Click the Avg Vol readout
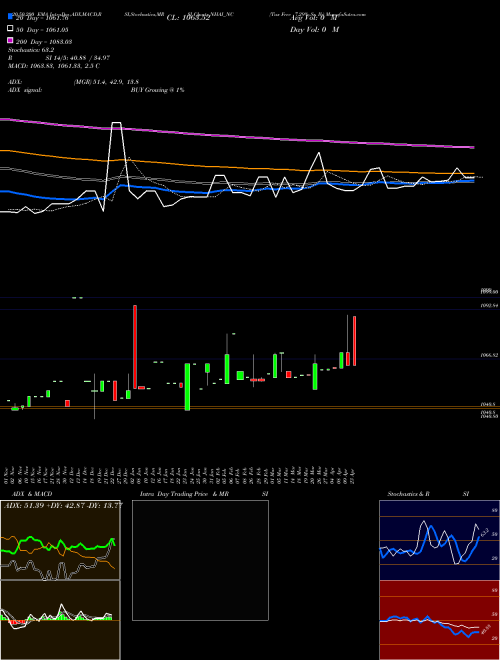This screenshot has width=500, height=660. click(314, 18)
